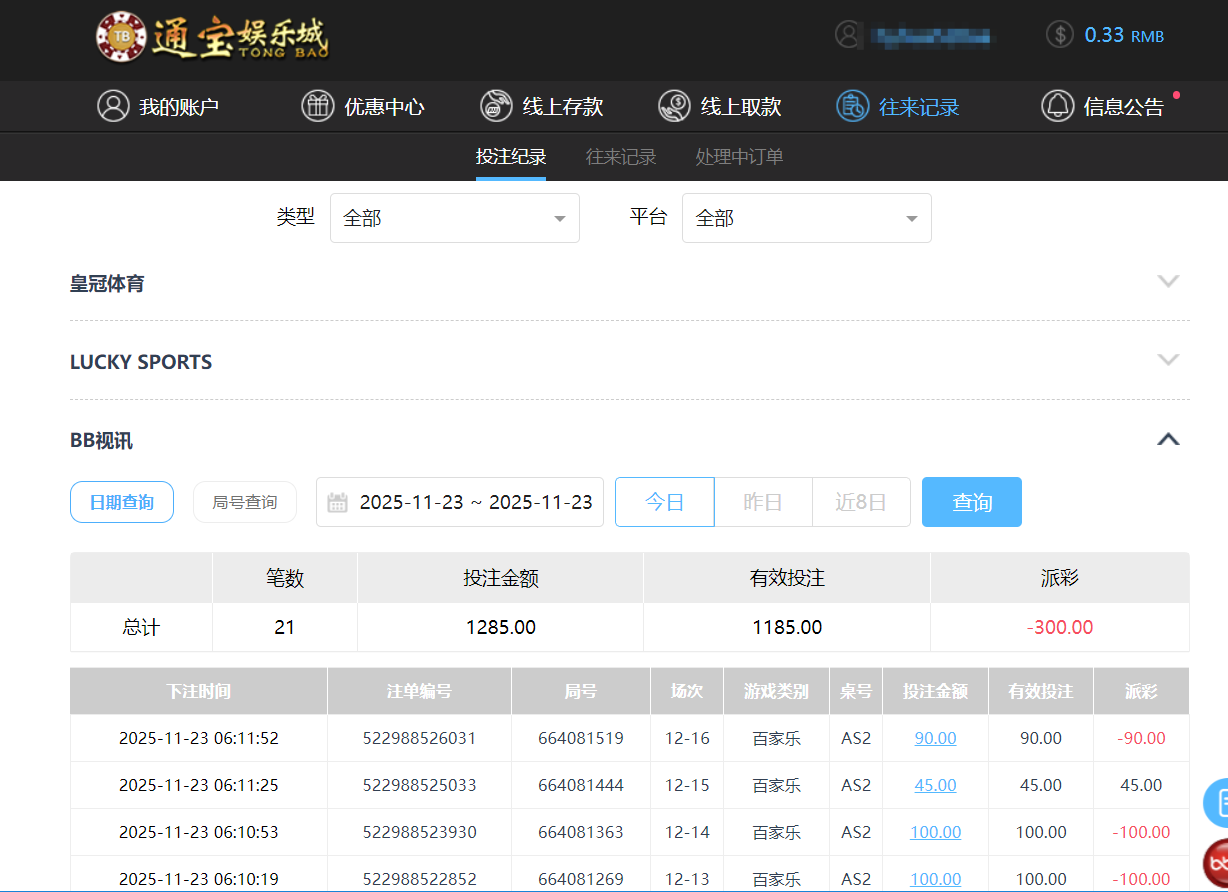The height and width of the screenshot is (892, 1228).
Task: Click the 往来记录 records icon
Action: [x=851, y=106]
